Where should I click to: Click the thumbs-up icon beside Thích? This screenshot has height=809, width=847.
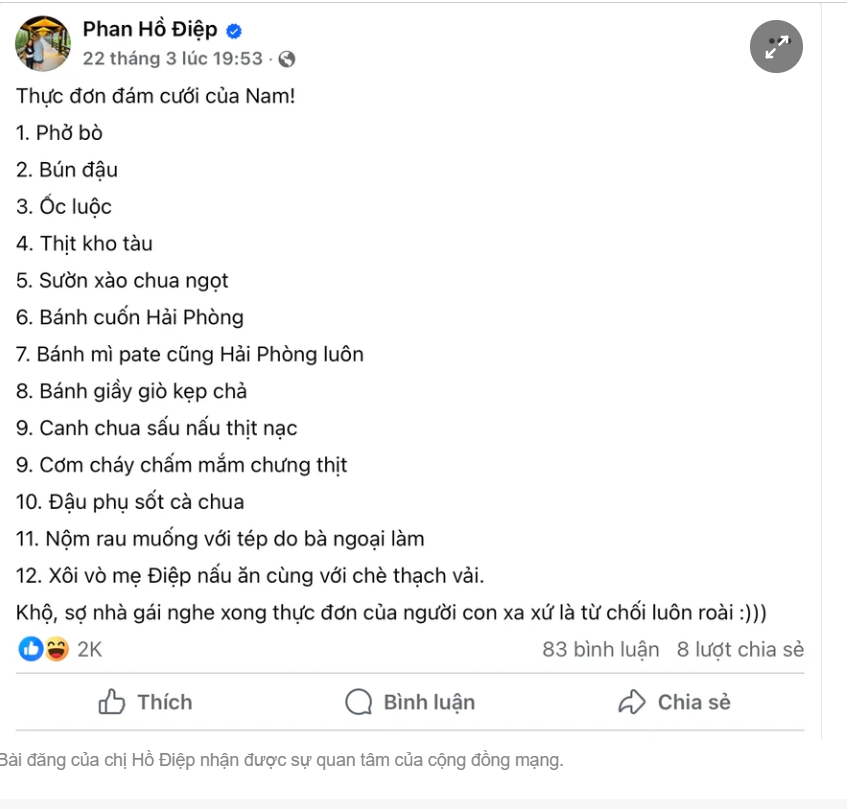pos(111,702)
